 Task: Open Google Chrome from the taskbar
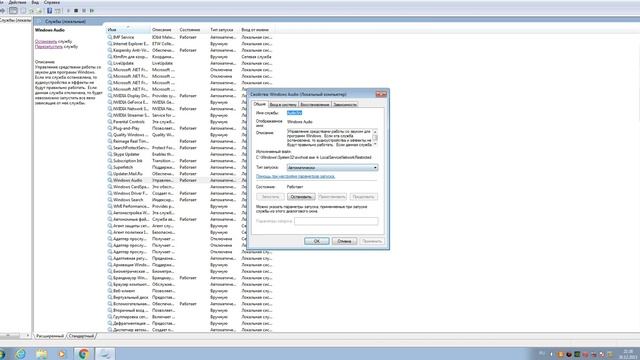coord(84,353)
